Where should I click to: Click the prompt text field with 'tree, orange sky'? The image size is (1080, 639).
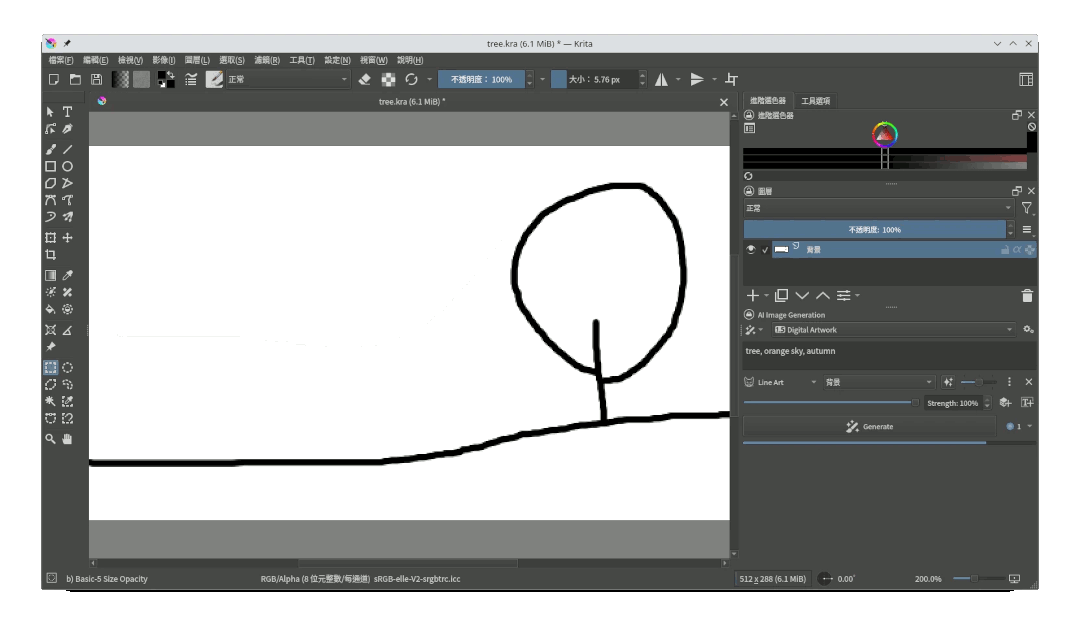tap(888, 352)
